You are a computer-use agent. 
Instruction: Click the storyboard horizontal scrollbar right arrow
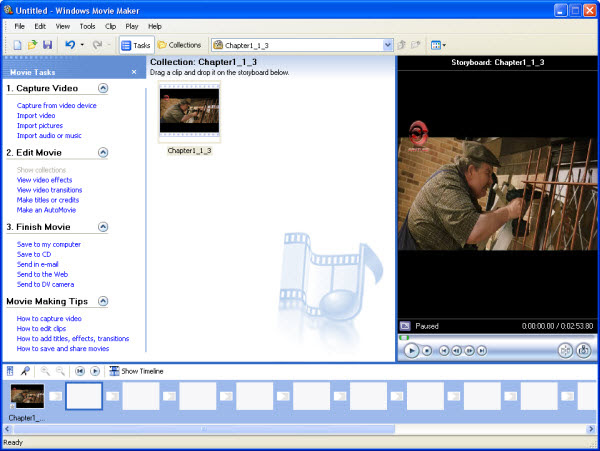(x=591, y=429)
